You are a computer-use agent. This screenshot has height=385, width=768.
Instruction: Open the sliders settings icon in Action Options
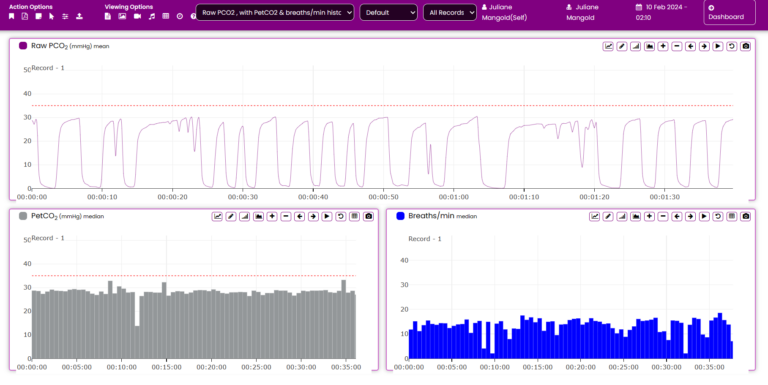pyautogui.click(x=65, y=16)
